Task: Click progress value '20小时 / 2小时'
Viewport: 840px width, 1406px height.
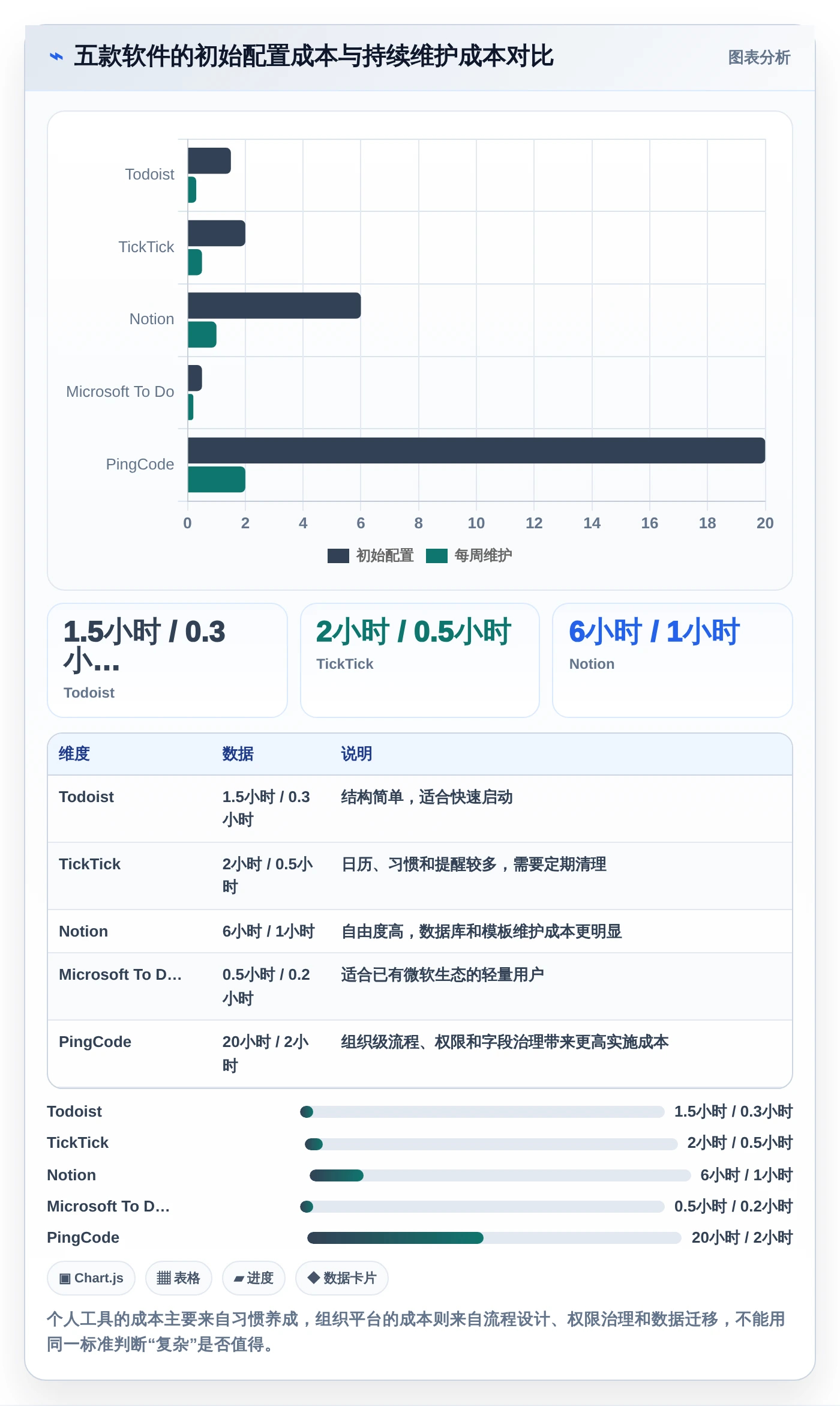Action: pos(742,1238)
